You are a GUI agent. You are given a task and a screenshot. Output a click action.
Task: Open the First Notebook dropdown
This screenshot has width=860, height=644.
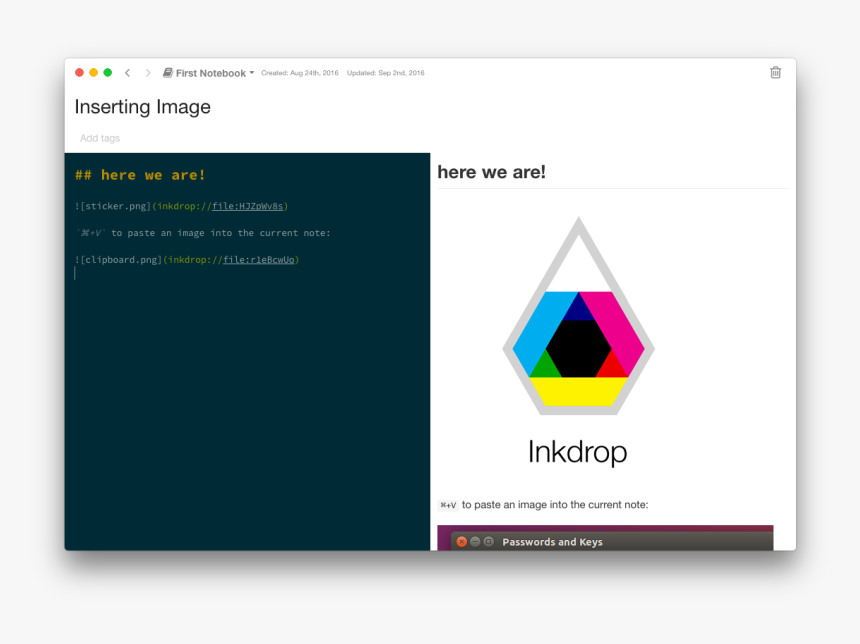tap(209, 73)
